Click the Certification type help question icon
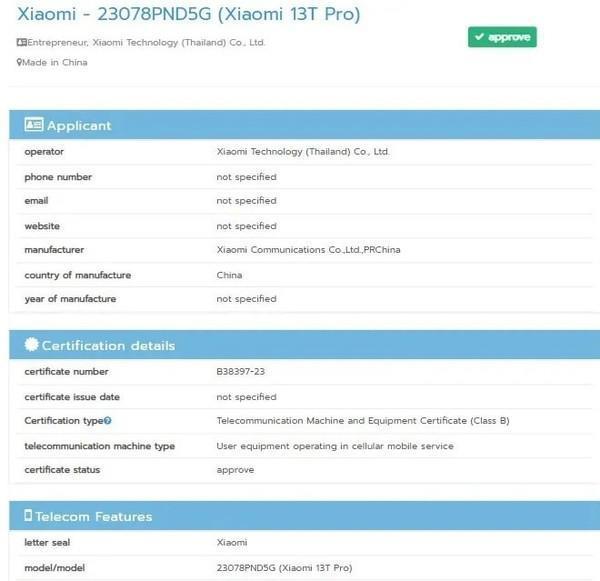 click(x=108, y=421)
